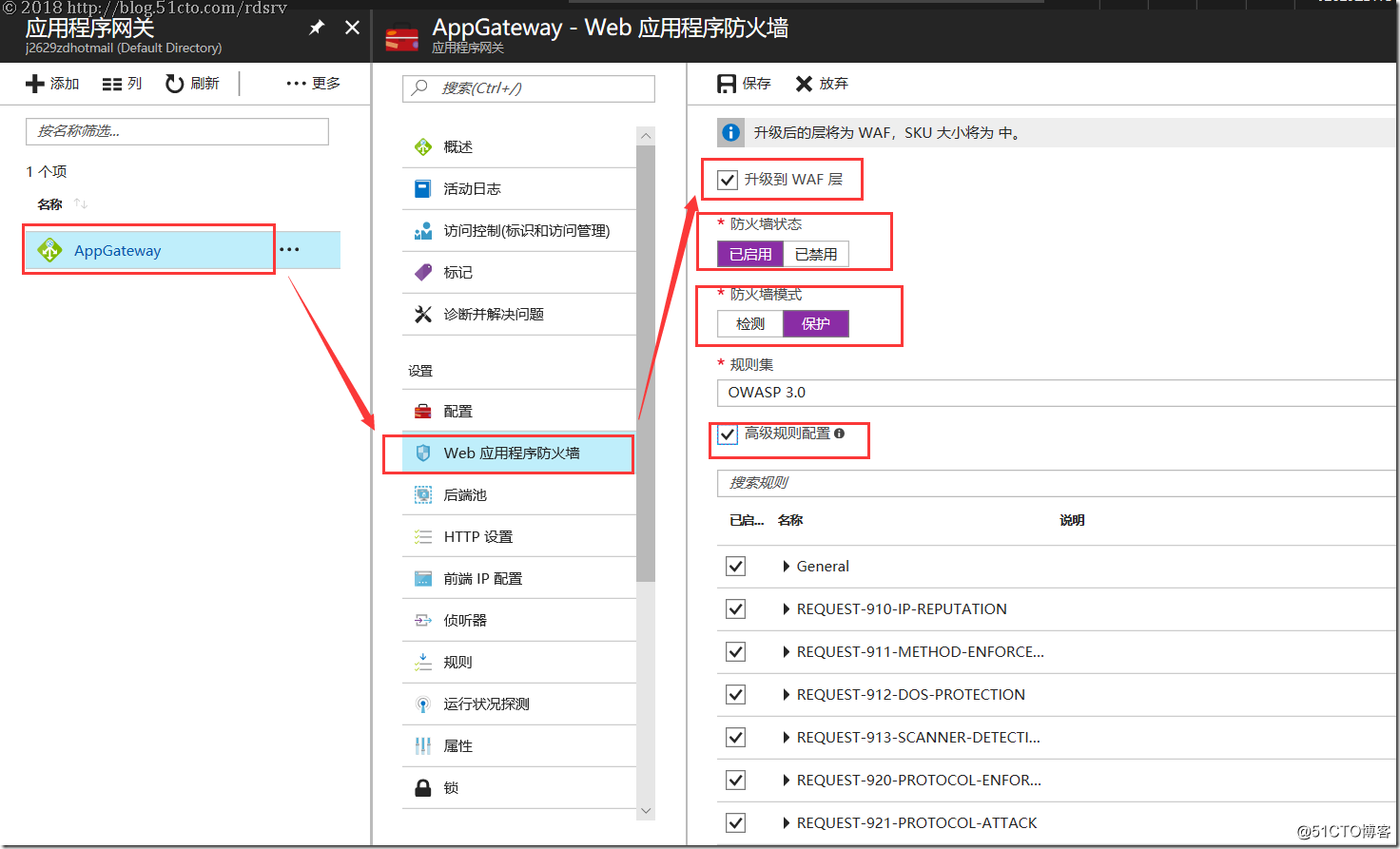Click into the filter by name field
The image size is (1400, 849).
pyautogui.click(x=177, y=131)
